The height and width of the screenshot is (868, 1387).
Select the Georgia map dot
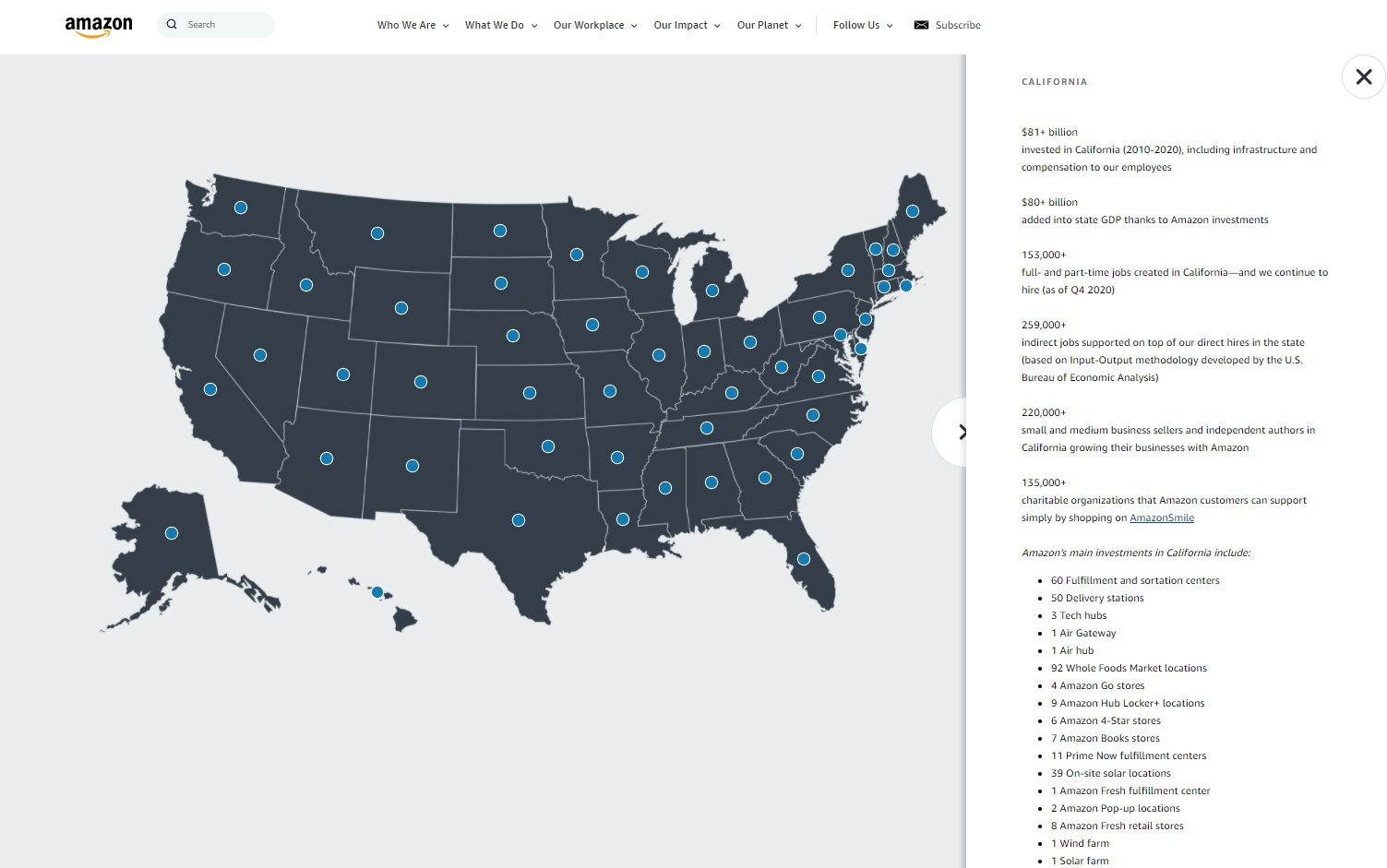pyautogui.click(x=765, y=478)
